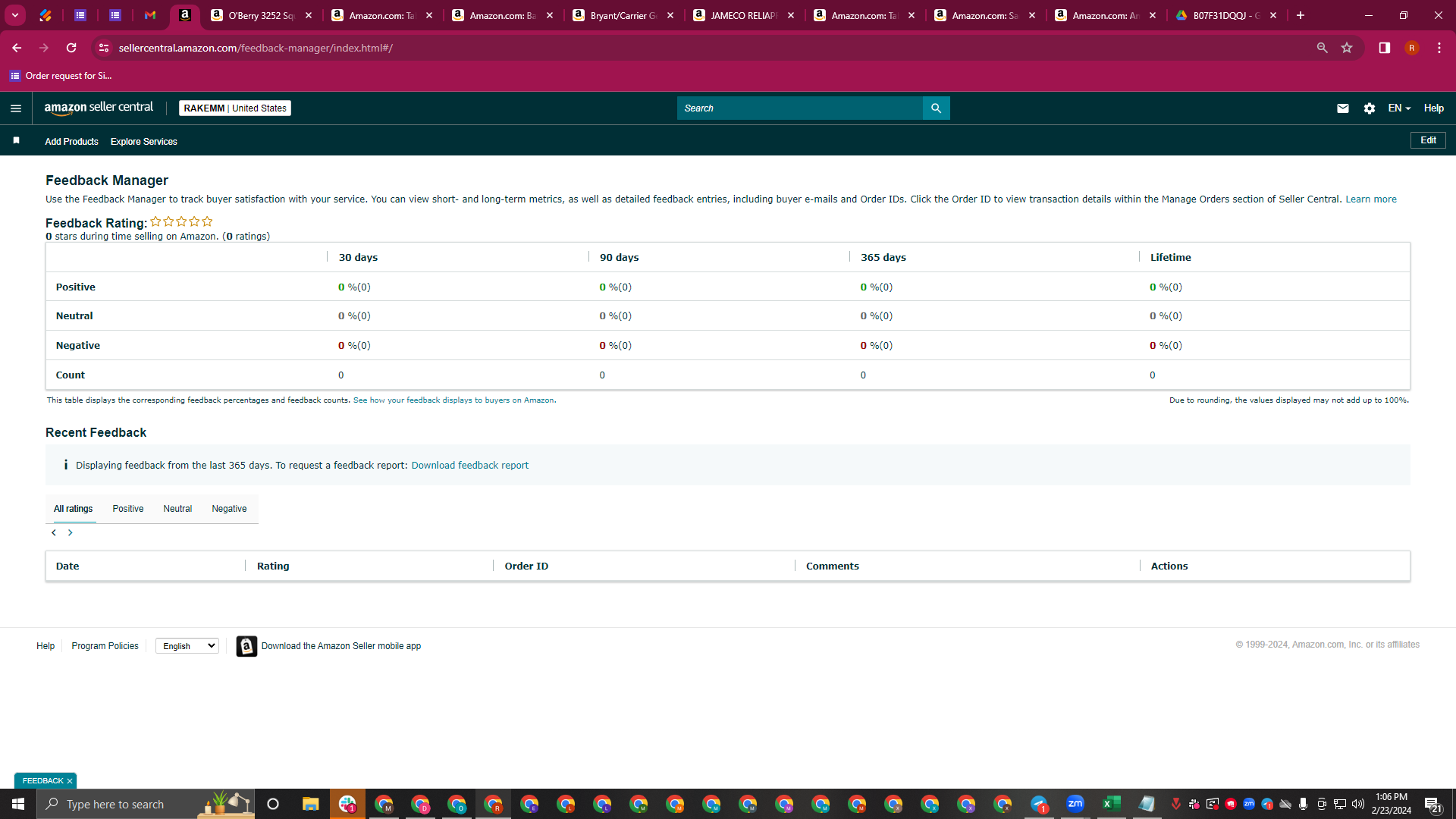1456x819 pixels.
Task: Close the FEEDBACK widget
Action: click(70, 781)
